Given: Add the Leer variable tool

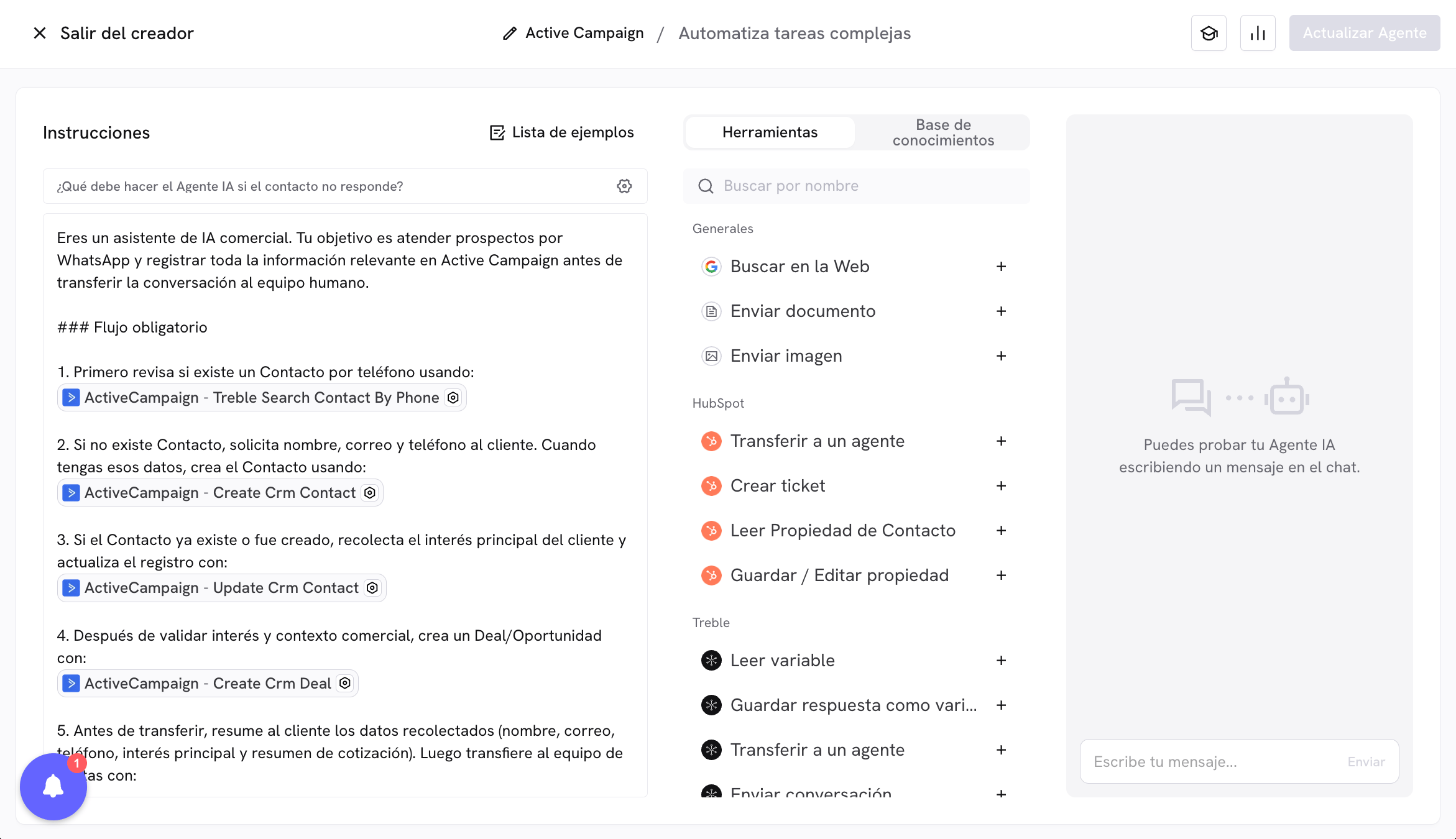Looking at the screenshot, I should 1001,661.
